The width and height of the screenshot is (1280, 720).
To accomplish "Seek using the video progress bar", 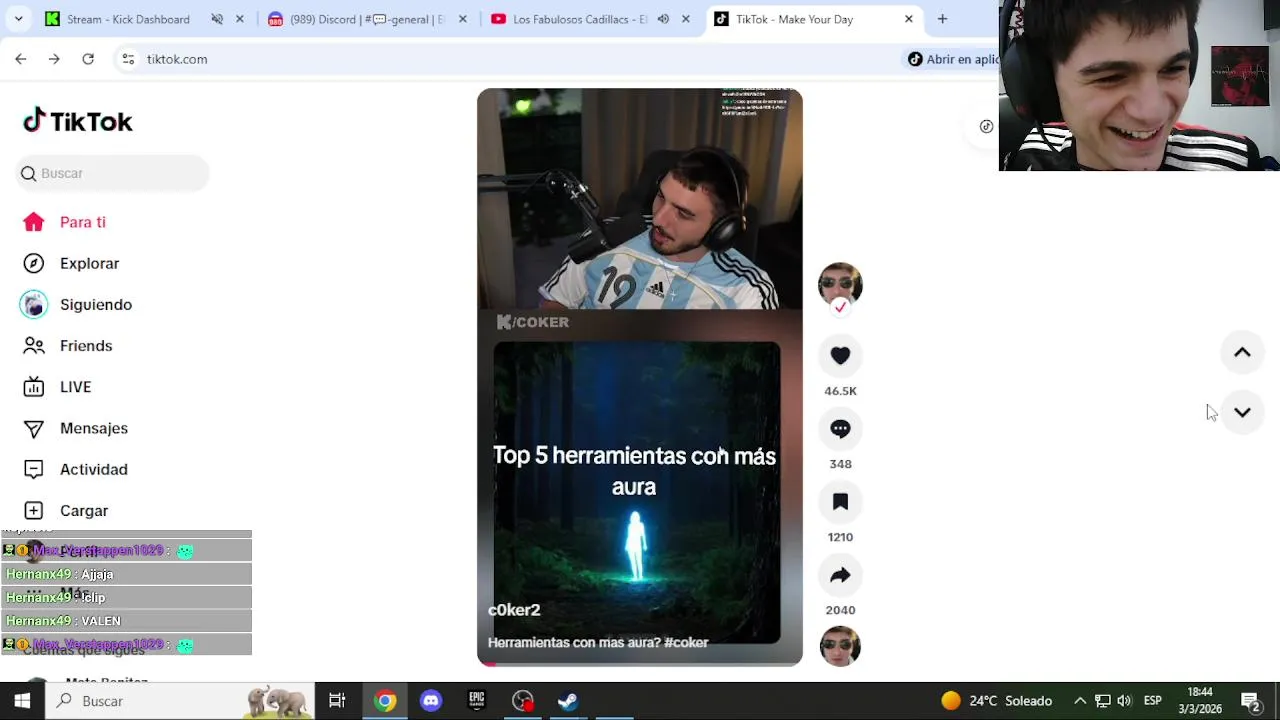I will coord(640,663).
